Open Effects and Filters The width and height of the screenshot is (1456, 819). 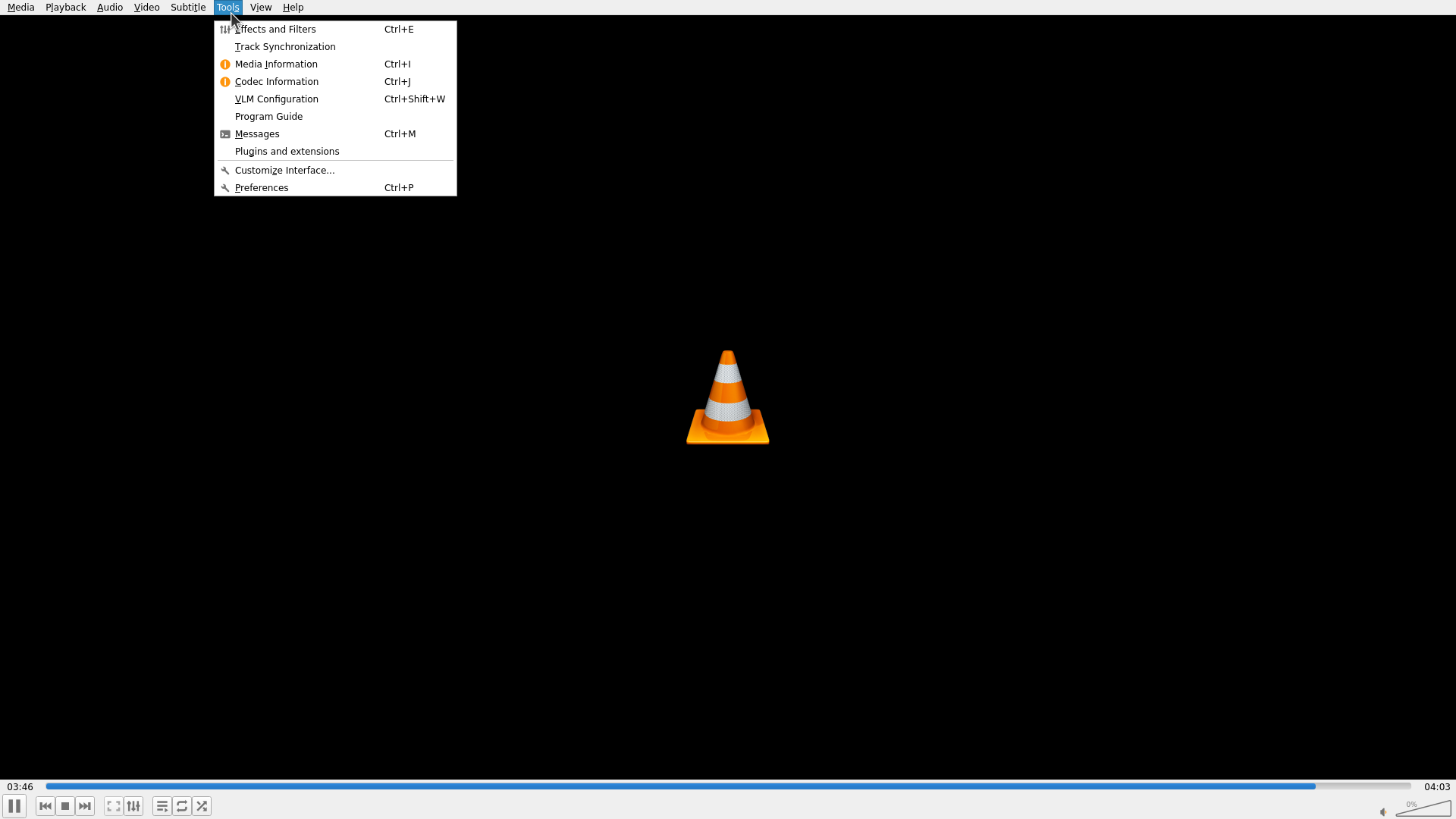click(275, 30)
